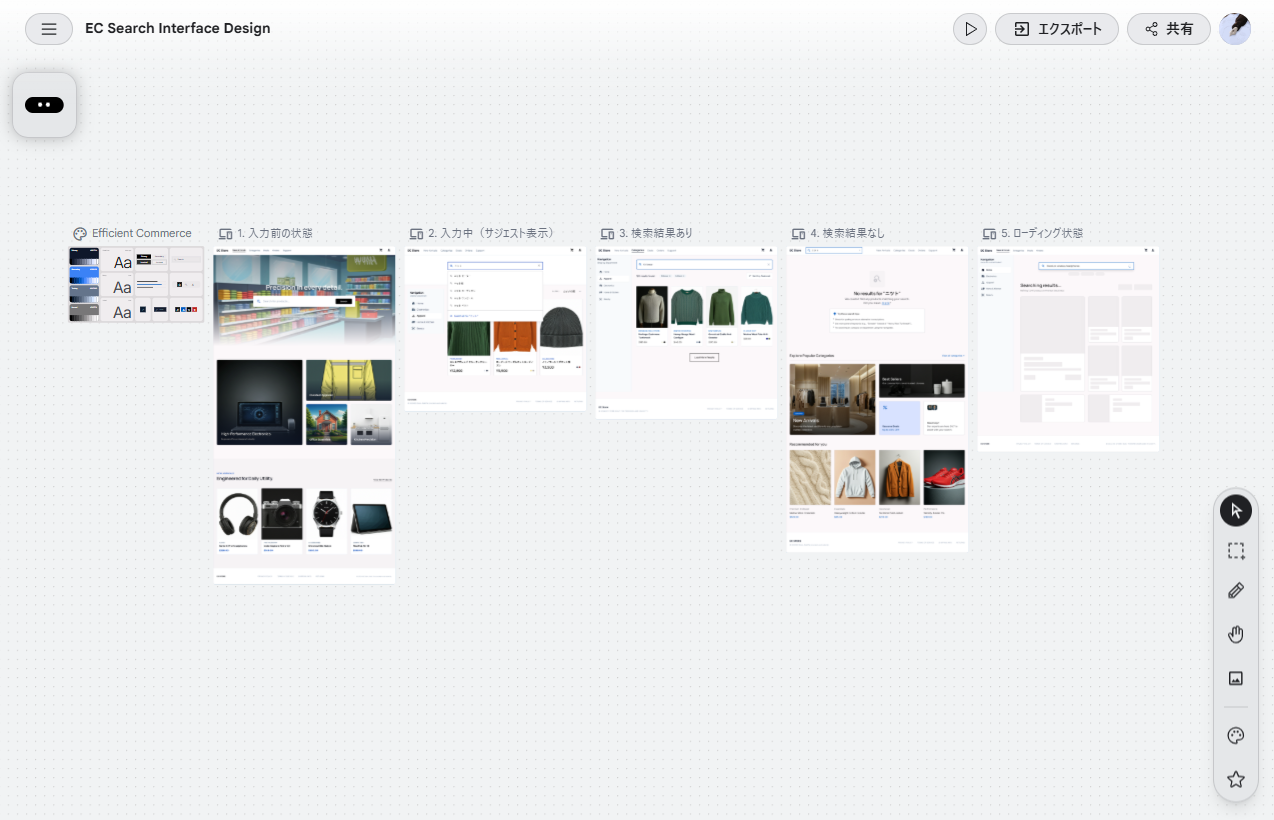Select frame label 1. 入力前の状態
Viewport: 1274px width, 820px height.
tap(274, 233)
